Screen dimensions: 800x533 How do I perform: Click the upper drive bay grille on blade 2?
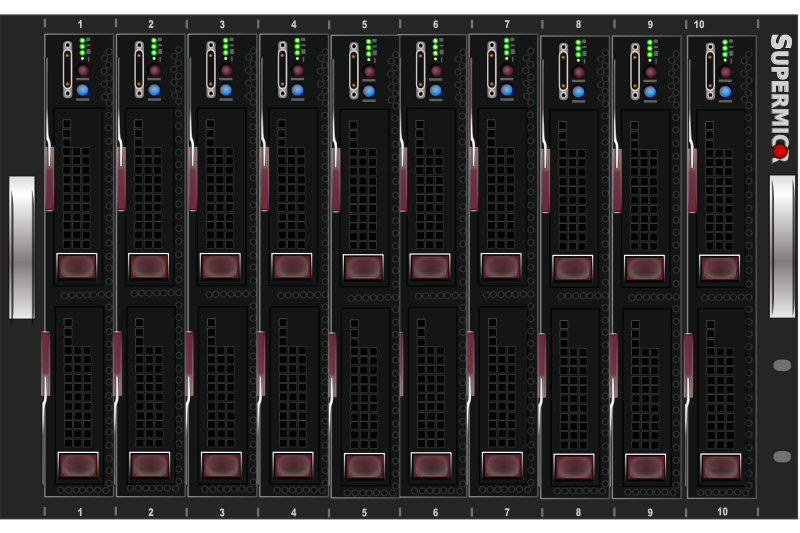(148, 180)
